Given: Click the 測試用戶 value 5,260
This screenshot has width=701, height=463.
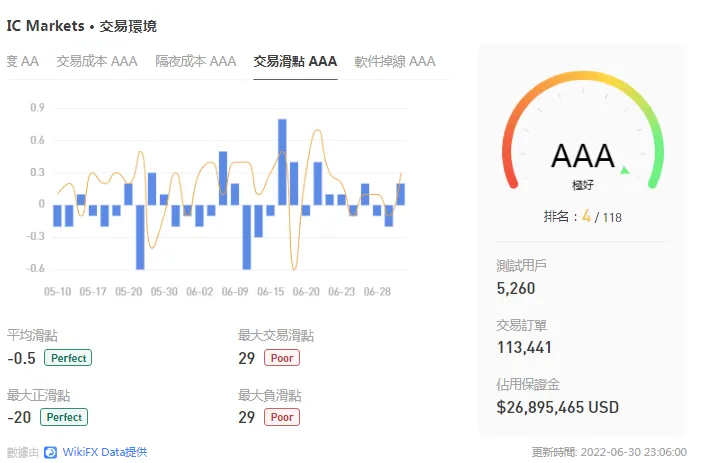Looking at the screenshot, I should coord(516,288).
